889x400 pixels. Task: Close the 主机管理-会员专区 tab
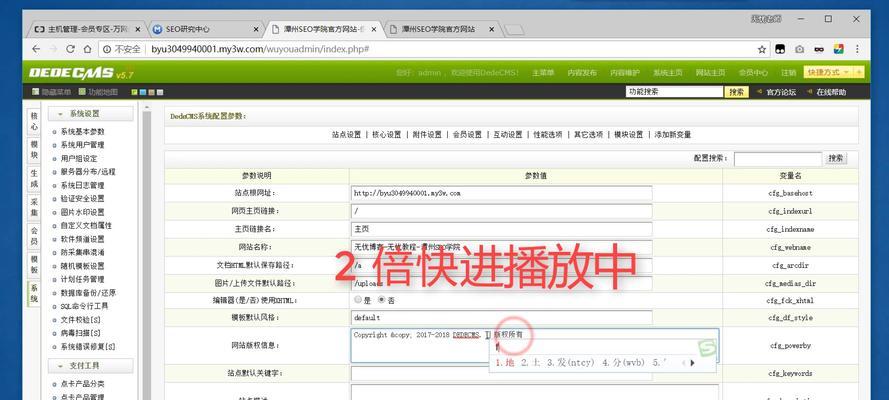137,29
